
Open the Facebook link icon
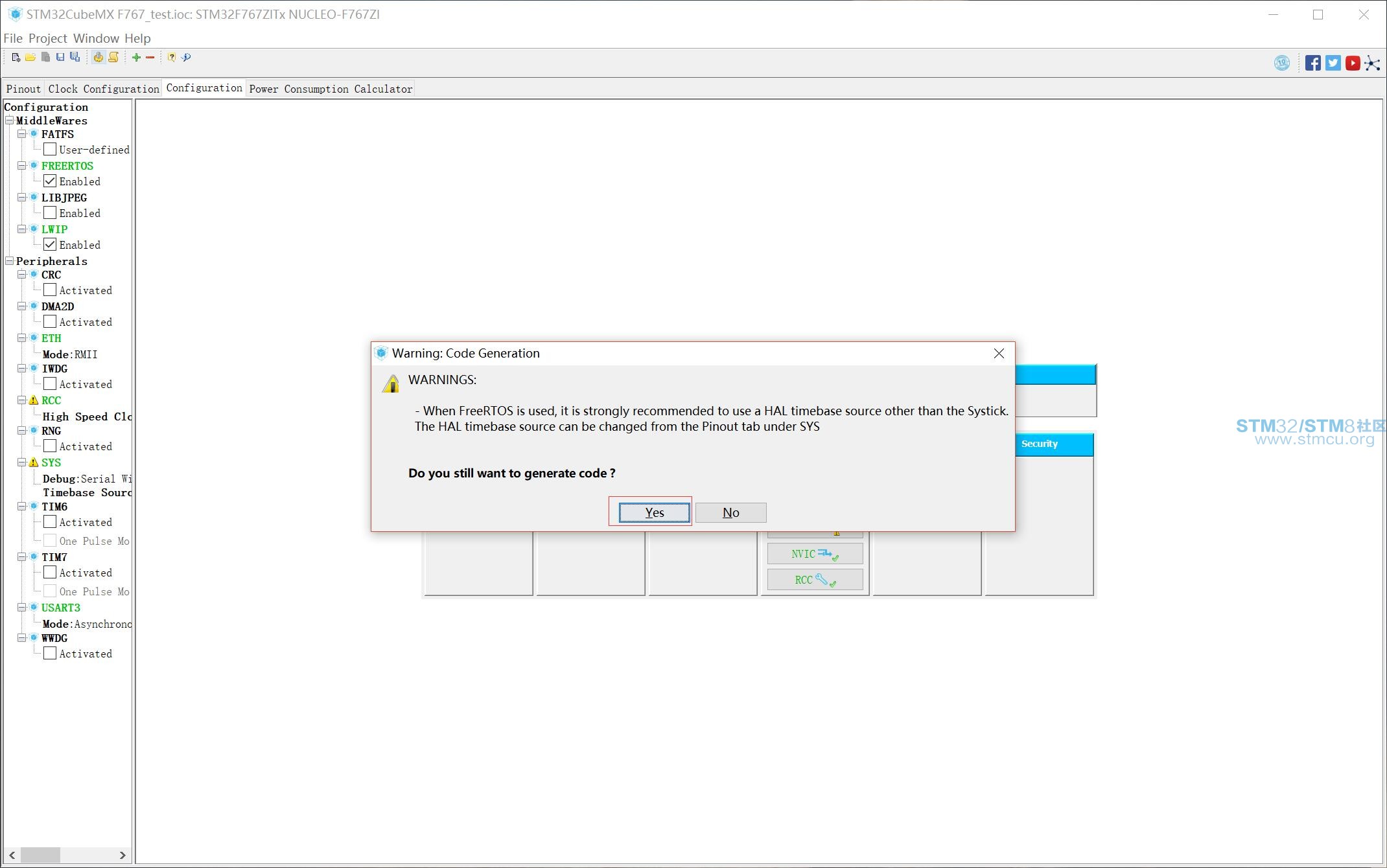coord(1313,63)
